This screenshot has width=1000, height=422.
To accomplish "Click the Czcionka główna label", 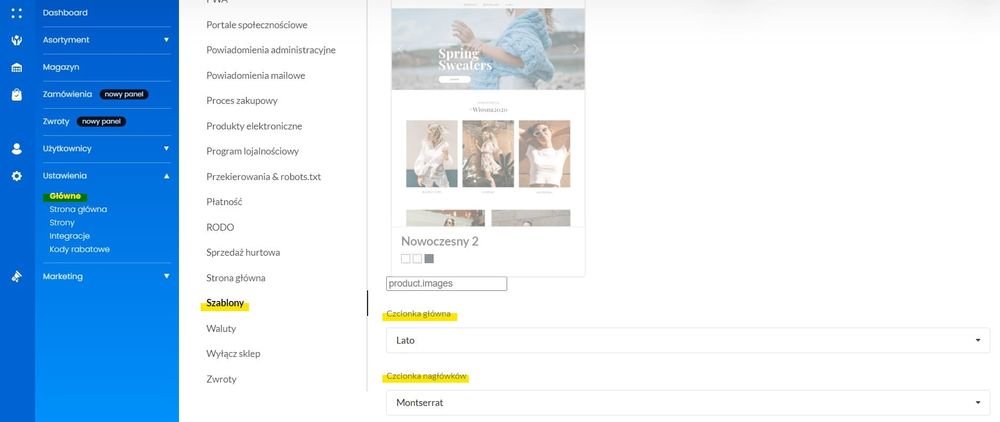I will click(x=420, y=315).
